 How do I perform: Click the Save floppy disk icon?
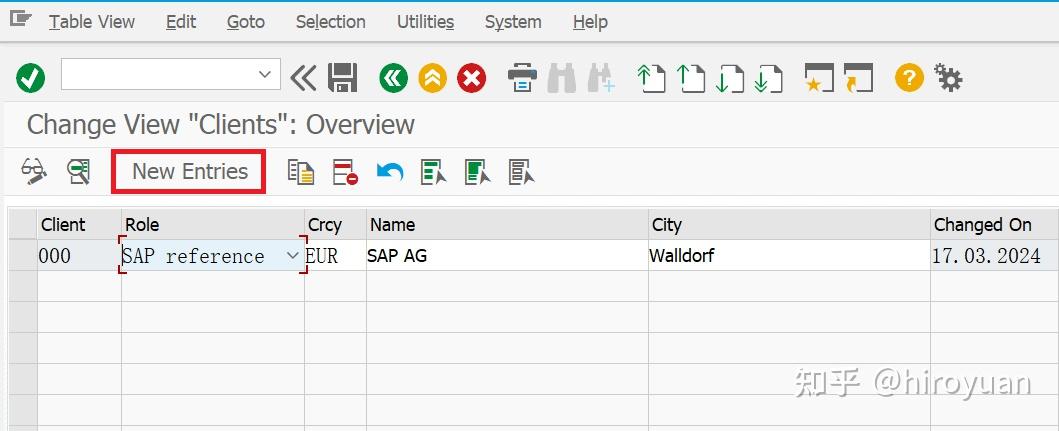click(x=342, y=78)
